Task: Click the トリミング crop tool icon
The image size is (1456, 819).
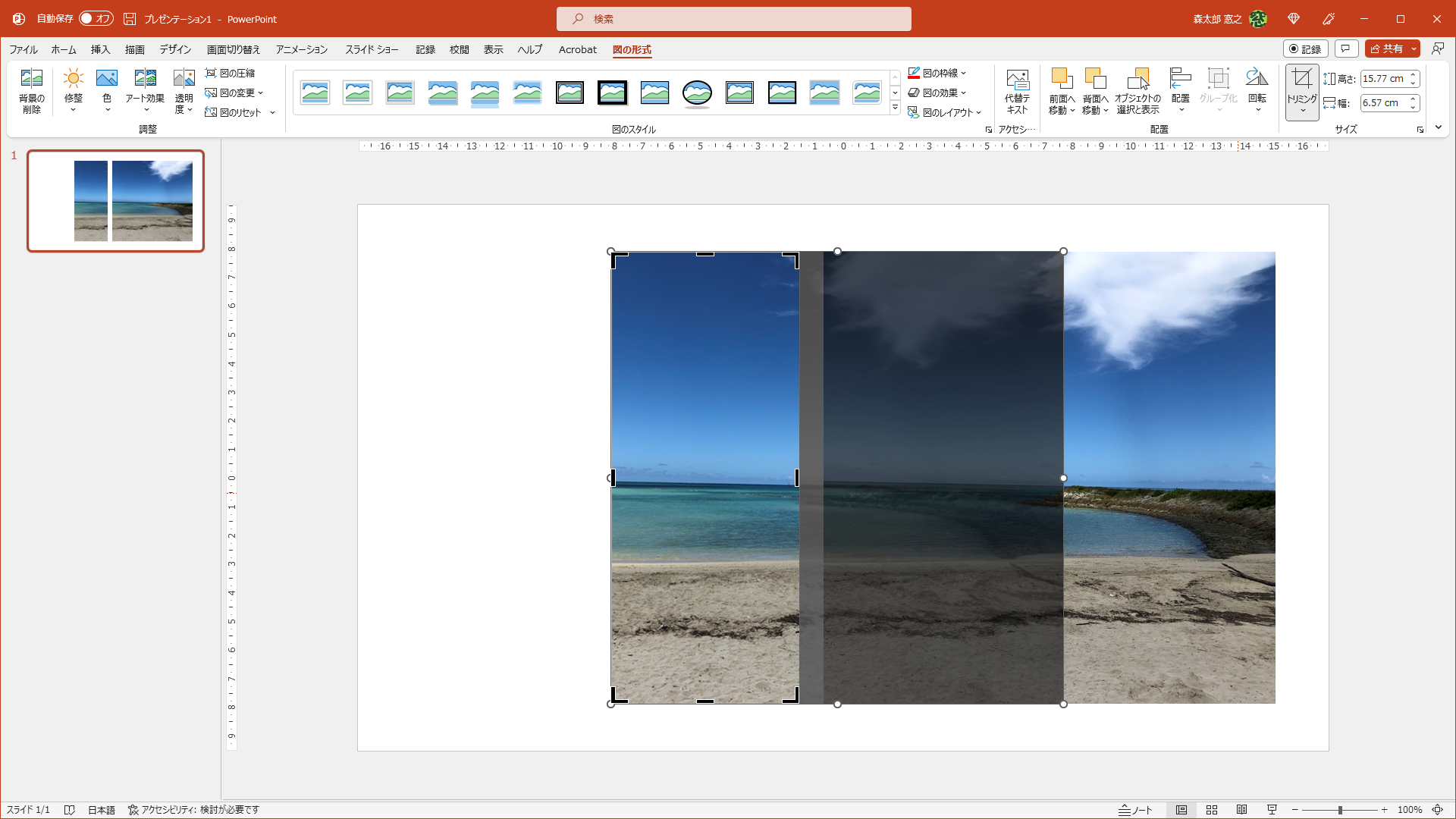Action: tap(1302, 79)
